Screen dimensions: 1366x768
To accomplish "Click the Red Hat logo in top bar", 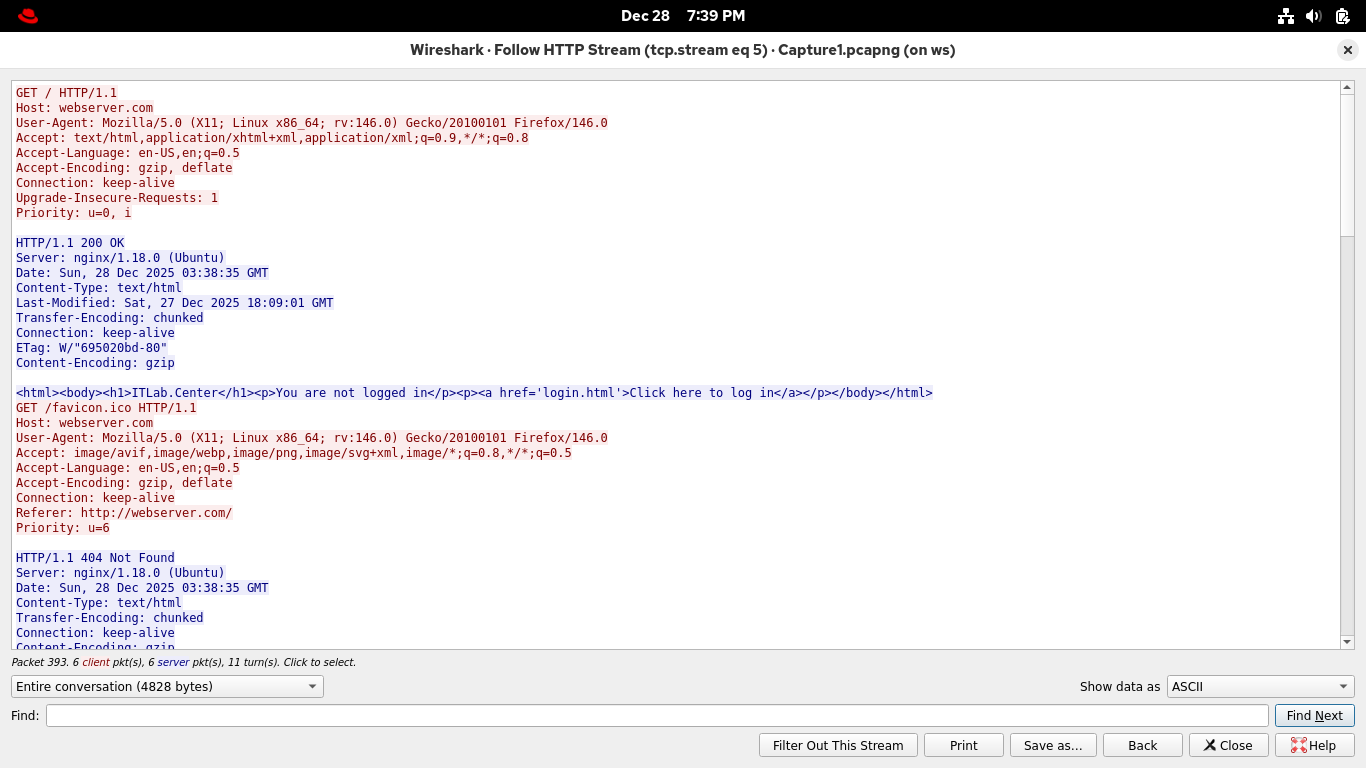I will [x=28, y=16].
